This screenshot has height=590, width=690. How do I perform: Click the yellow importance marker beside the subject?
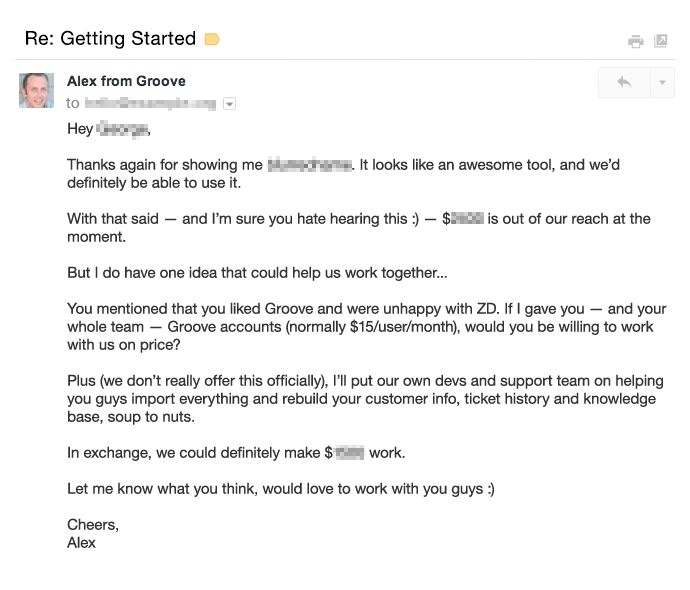(211, 40)
